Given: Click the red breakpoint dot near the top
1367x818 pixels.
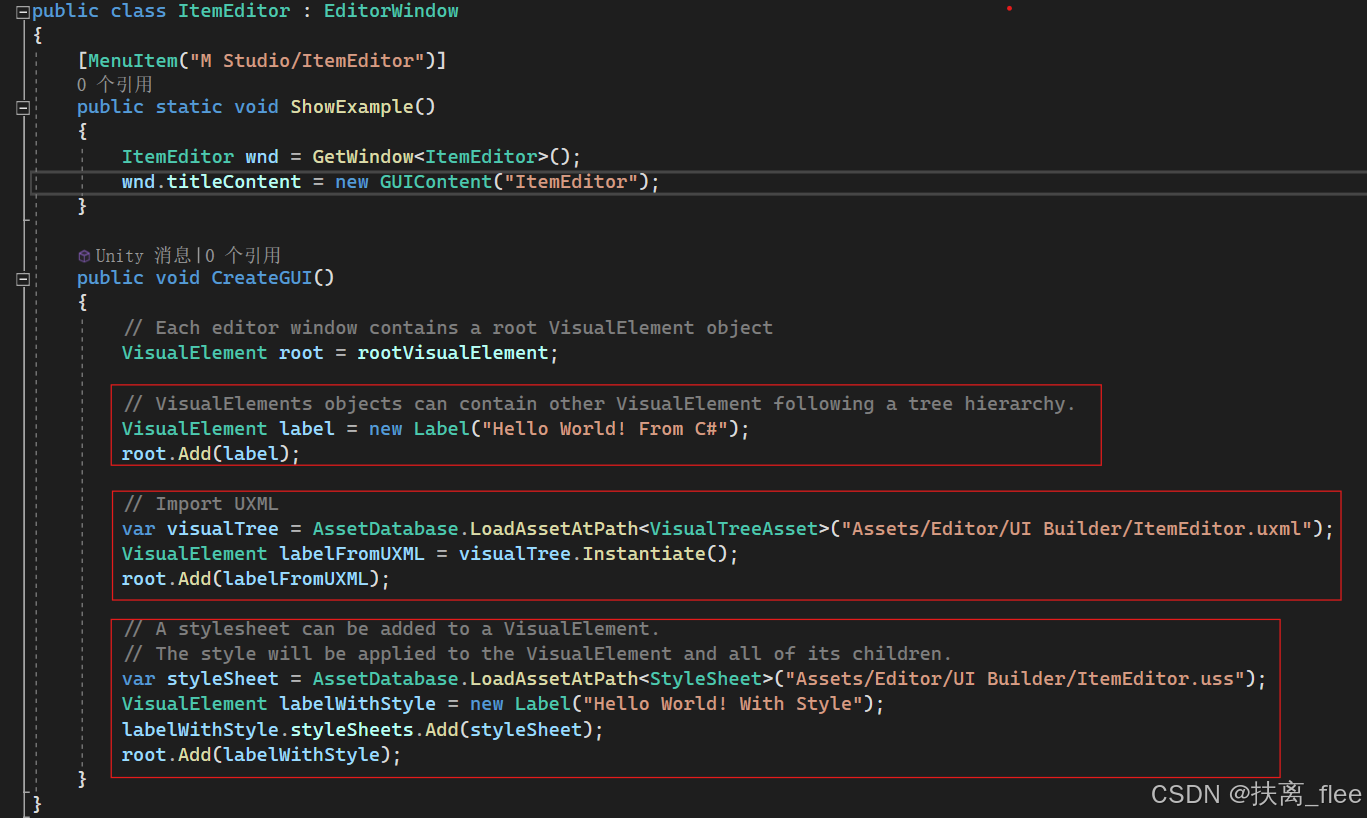Looking at the screenshot, I should 1008,8.
